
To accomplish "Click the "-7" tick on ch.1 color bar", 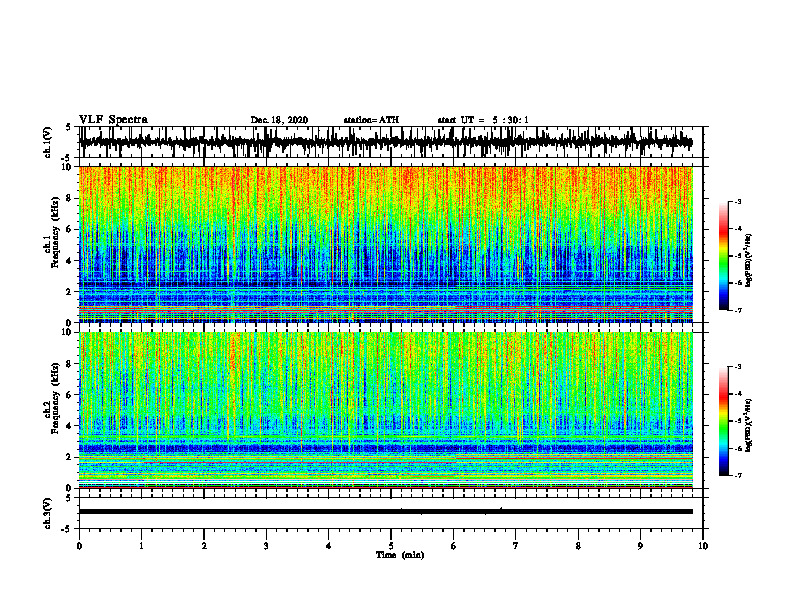I will [x=738, y=310].
